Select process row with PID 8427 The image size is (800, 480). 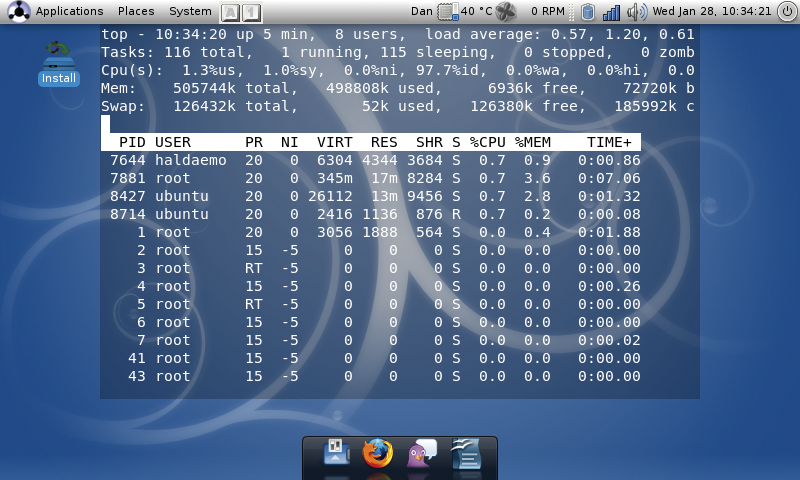tap(375, 196)
